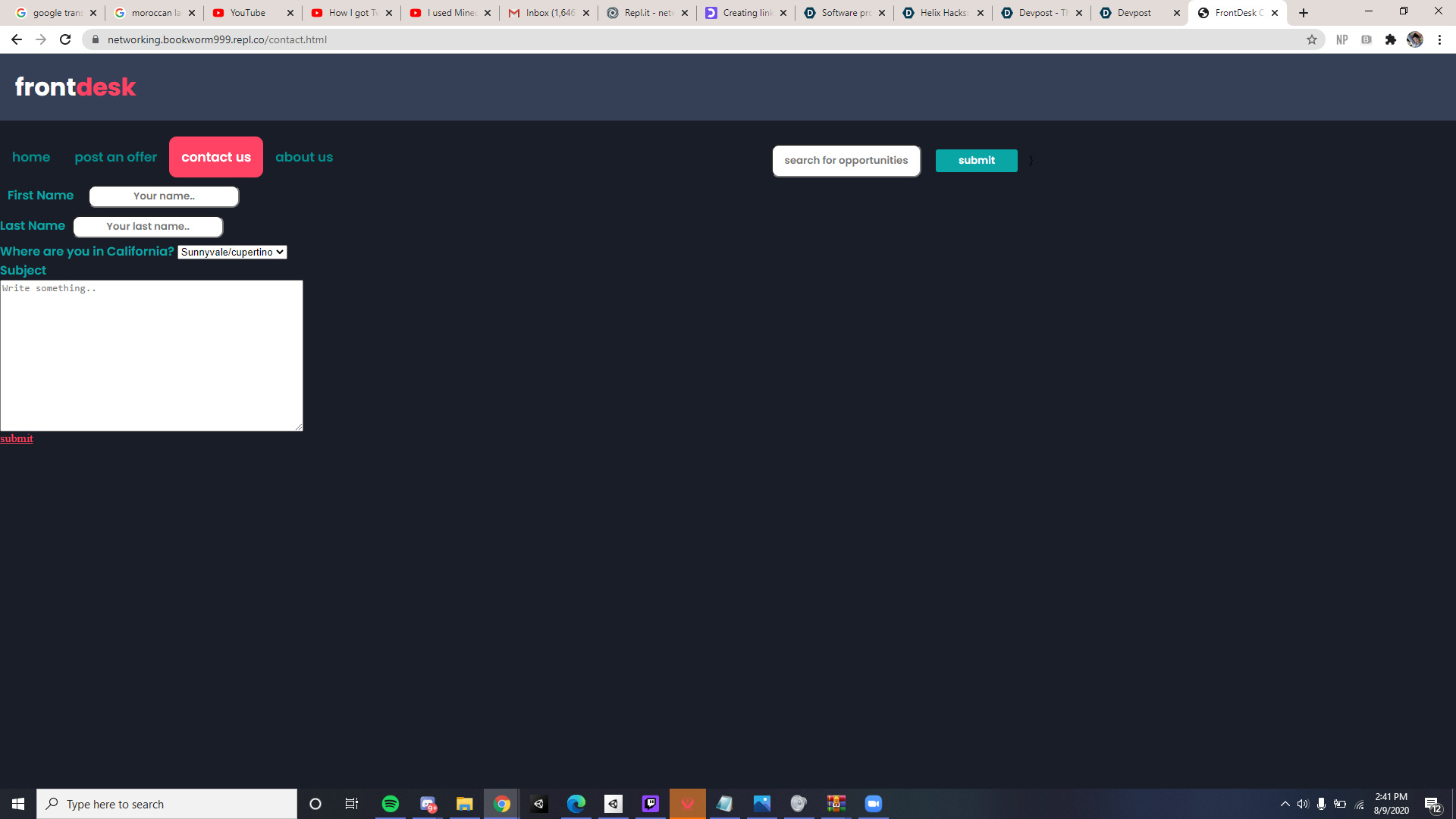Click the search for opportunities box
The width and height of the screenshot is (1456, 819).
tap(846, 161)
